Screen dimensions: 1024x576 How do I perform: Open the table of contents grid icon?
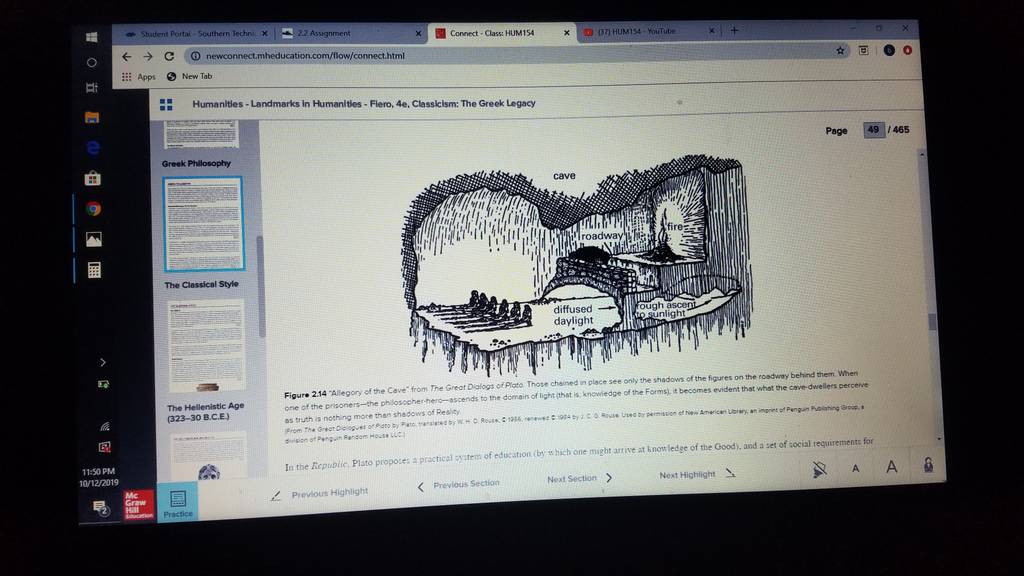tap(166, 104)
